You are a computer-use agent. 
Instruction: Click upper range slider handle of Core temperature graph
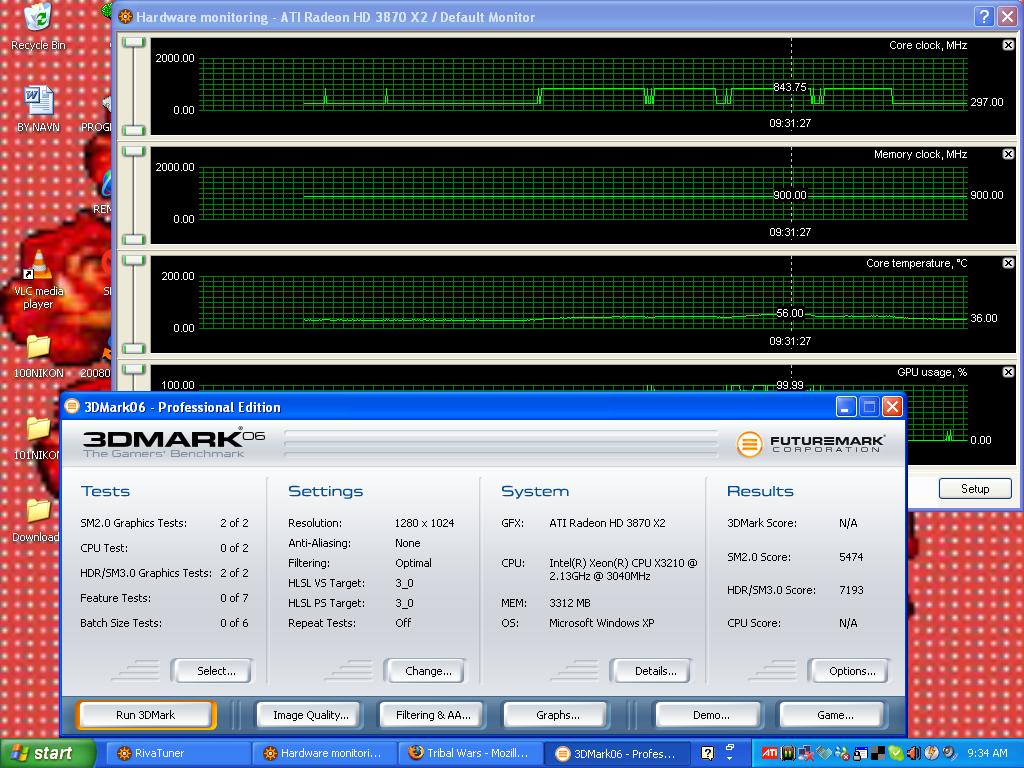click(134, 261)
